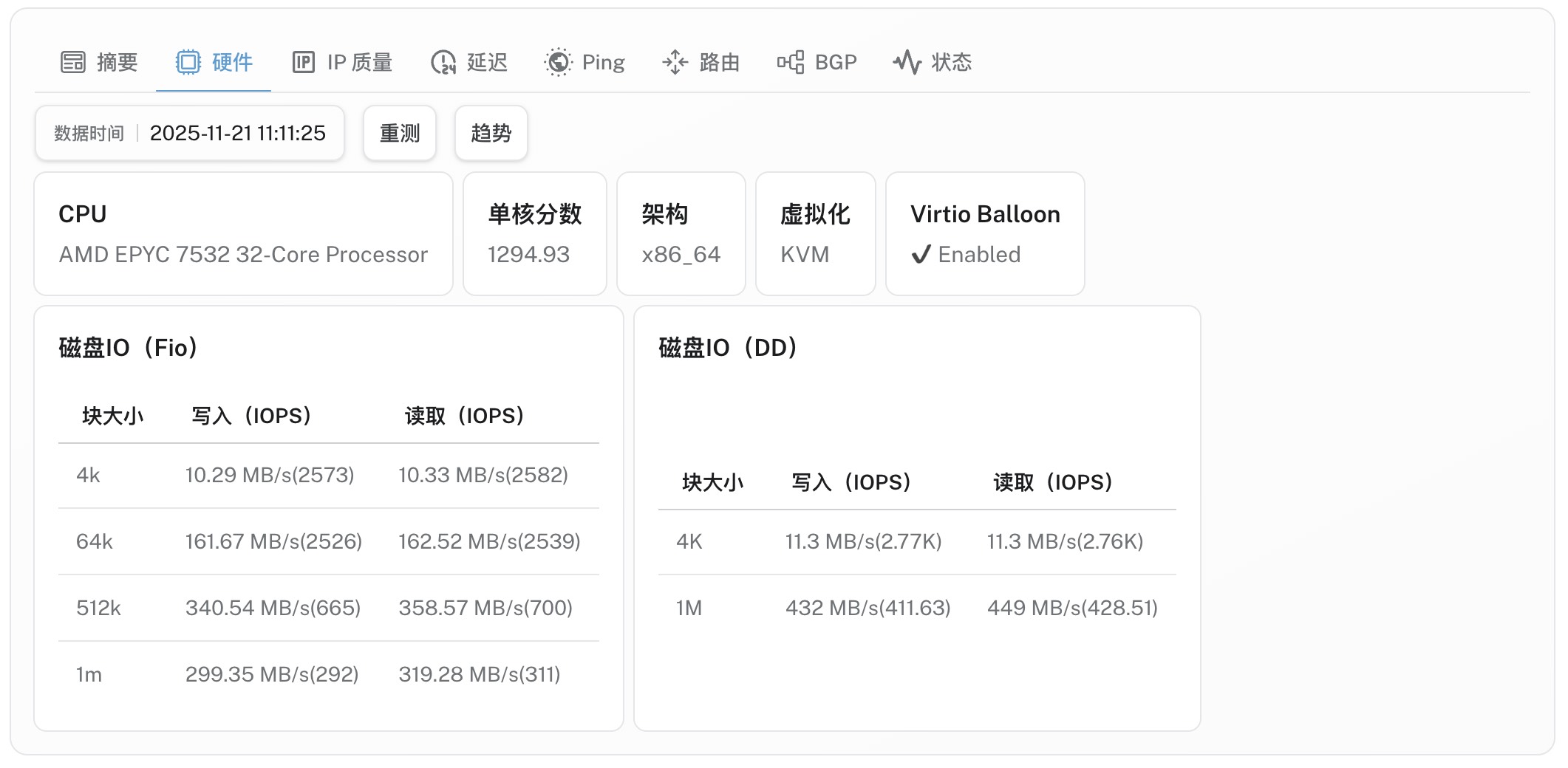Click the Fio 4k write value 10.29 MB/s
1568x768 pixels.
point(270,475)
